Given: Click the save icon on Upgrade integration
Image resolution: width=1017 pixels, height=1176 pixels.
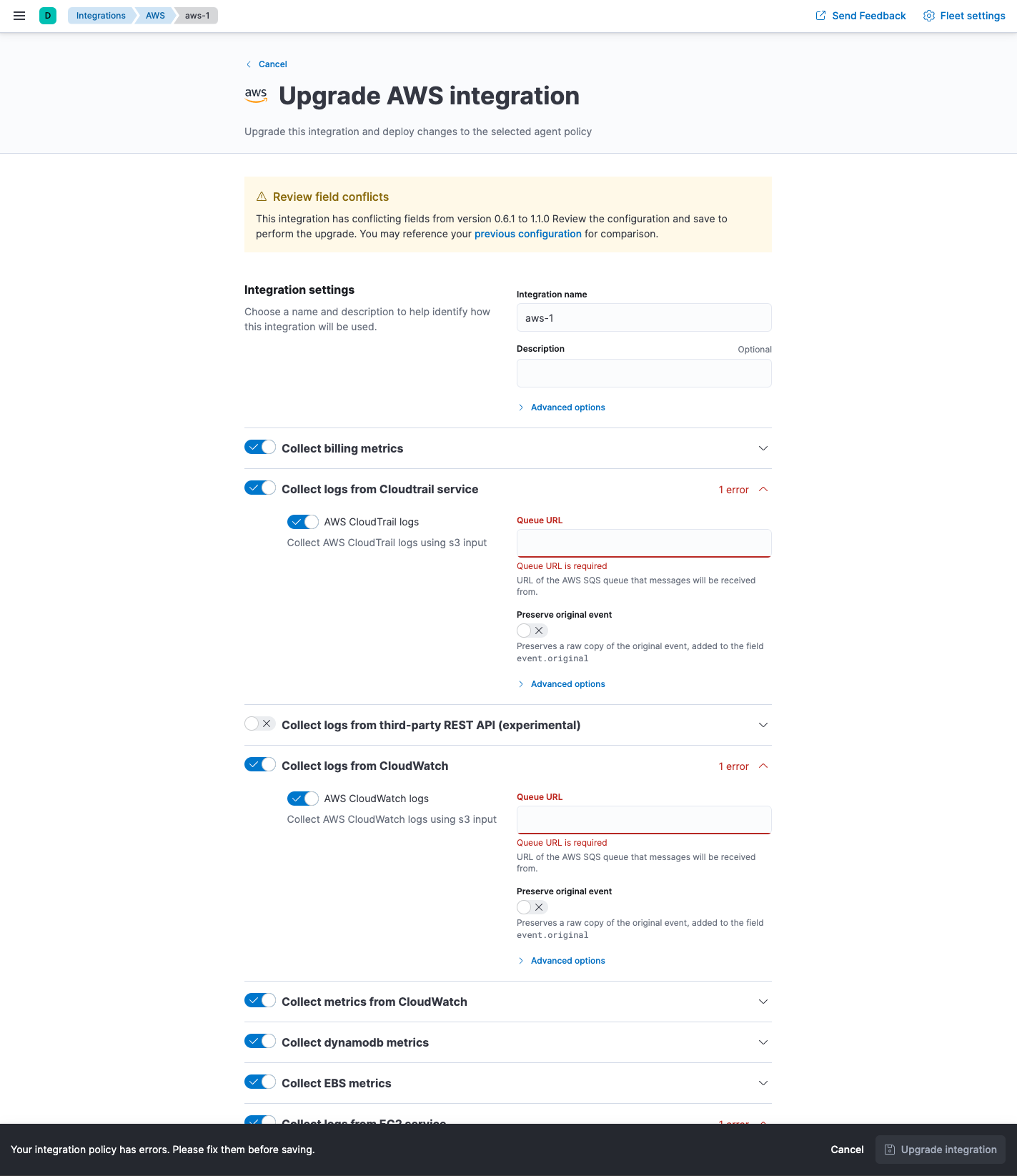Looking at the screenshot, I should coord(890,1150).
